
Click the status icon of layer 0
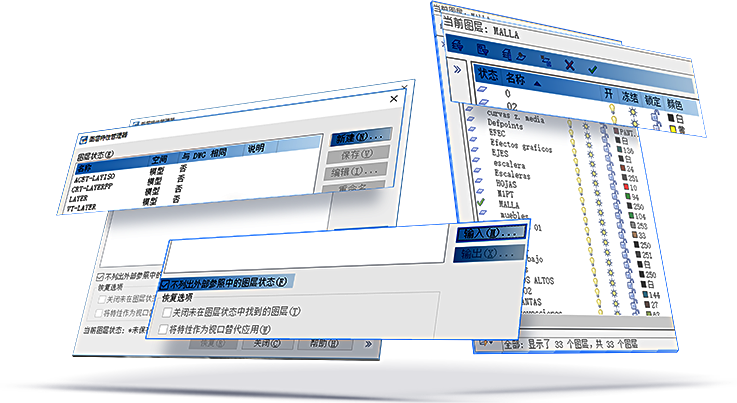click(483, 89)
